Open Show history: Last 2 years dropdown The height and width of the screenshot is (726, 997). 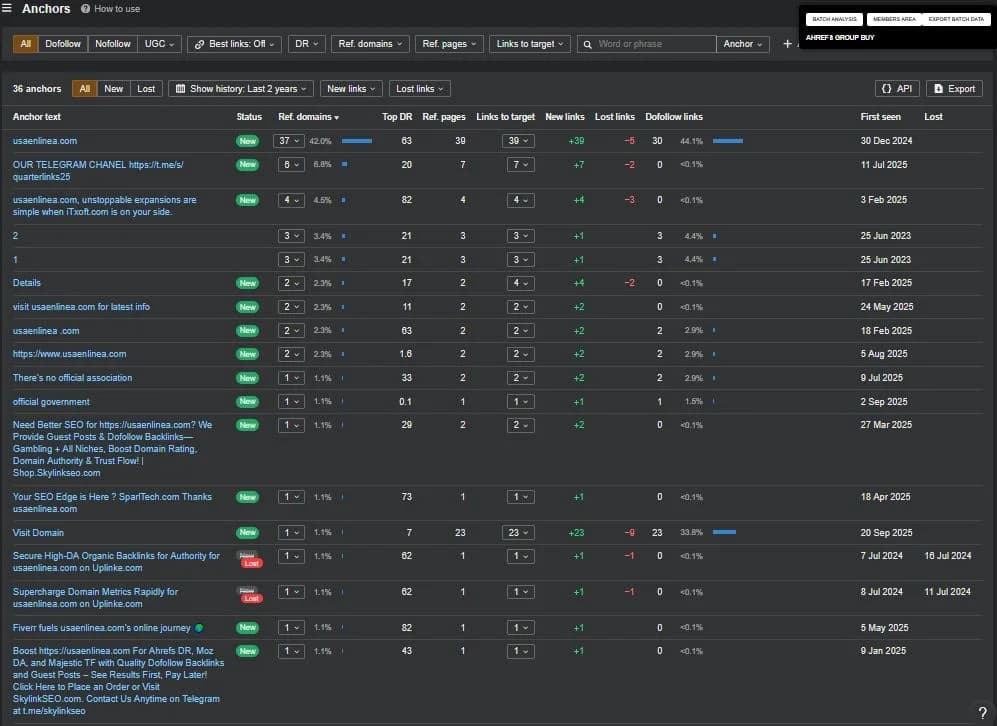tap(241, 89)
